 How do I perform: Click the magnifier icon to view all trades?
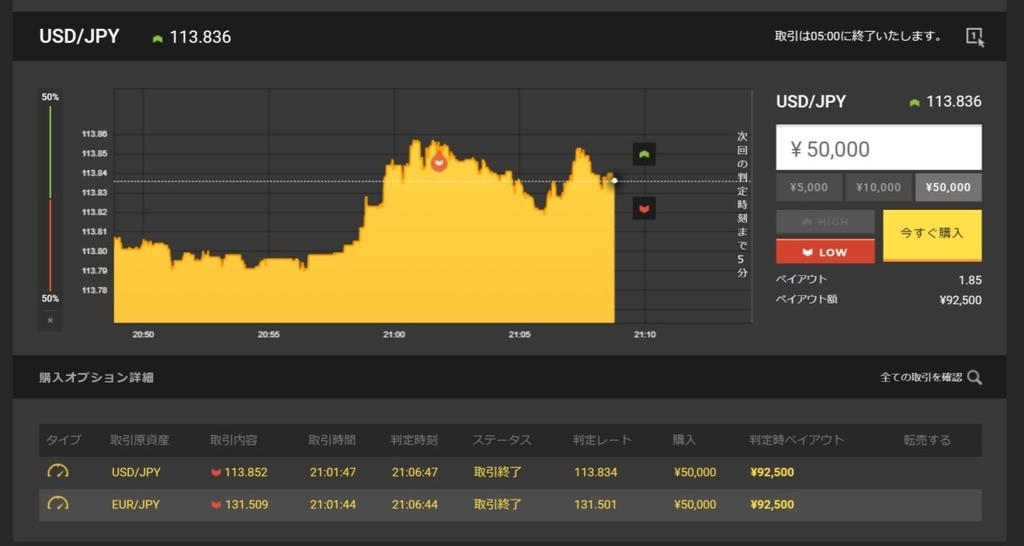974,377
